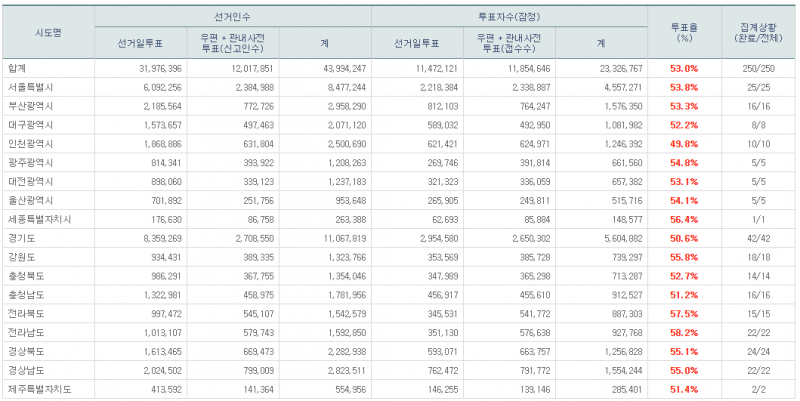The height and width of the screenshot is (401, 800).
Task: Click the 11,472,121 election-day voters cell
Action: point(436,68)
